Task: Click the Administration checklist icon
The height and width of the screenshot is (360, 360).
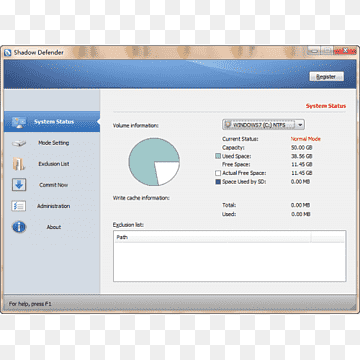Action: click(19, 206)
